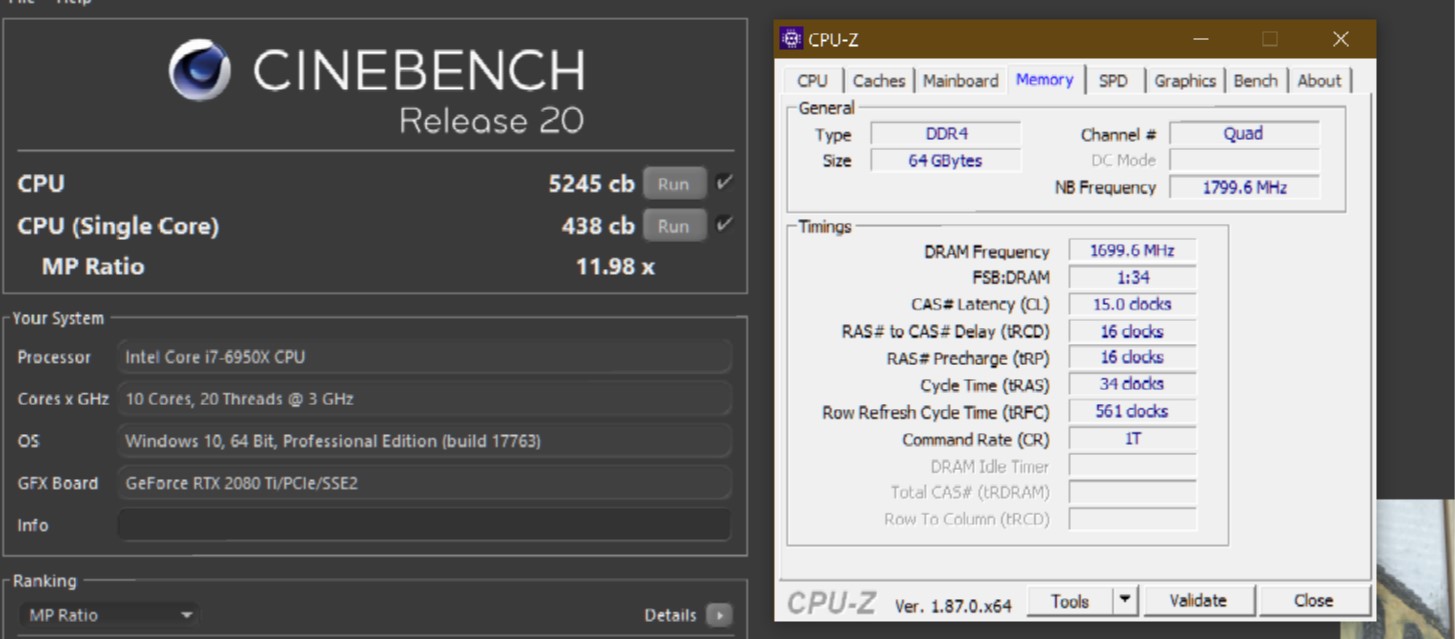Click the Cycle Time (tRAS) value 34 clocks

pos(1132,384)
